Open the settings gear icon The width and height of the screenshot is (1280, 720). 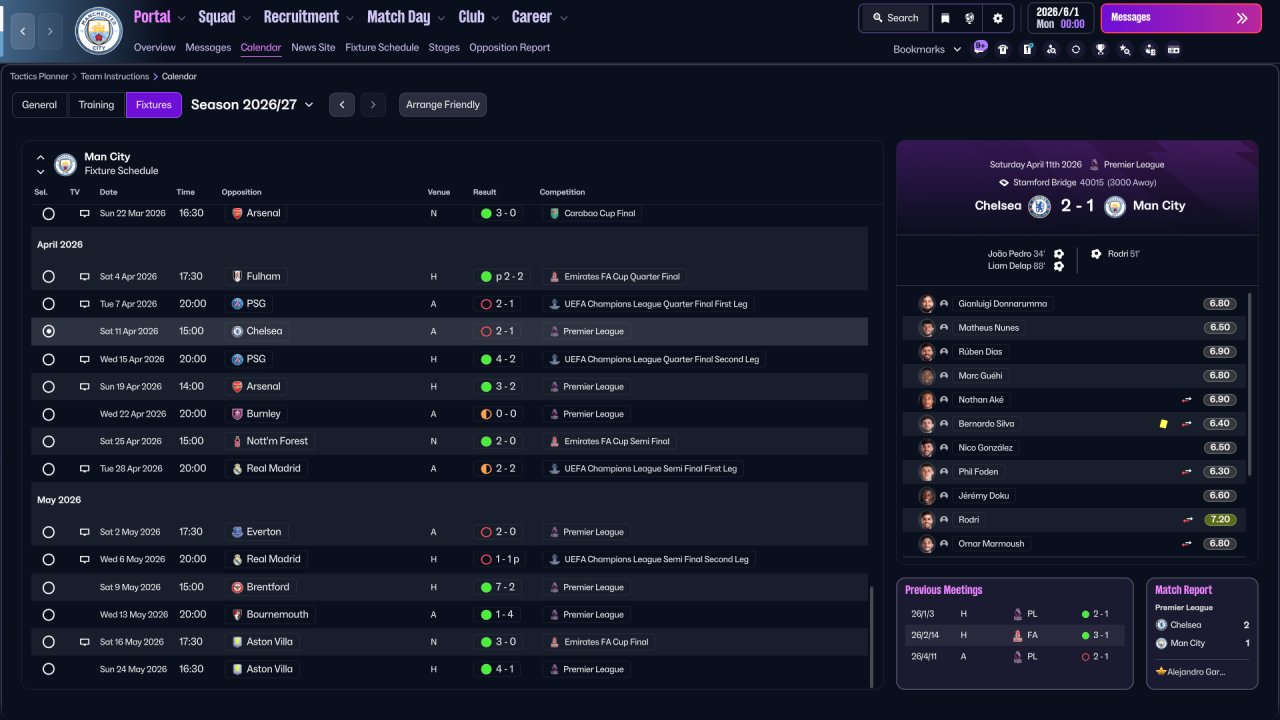[x=997, y=18]
